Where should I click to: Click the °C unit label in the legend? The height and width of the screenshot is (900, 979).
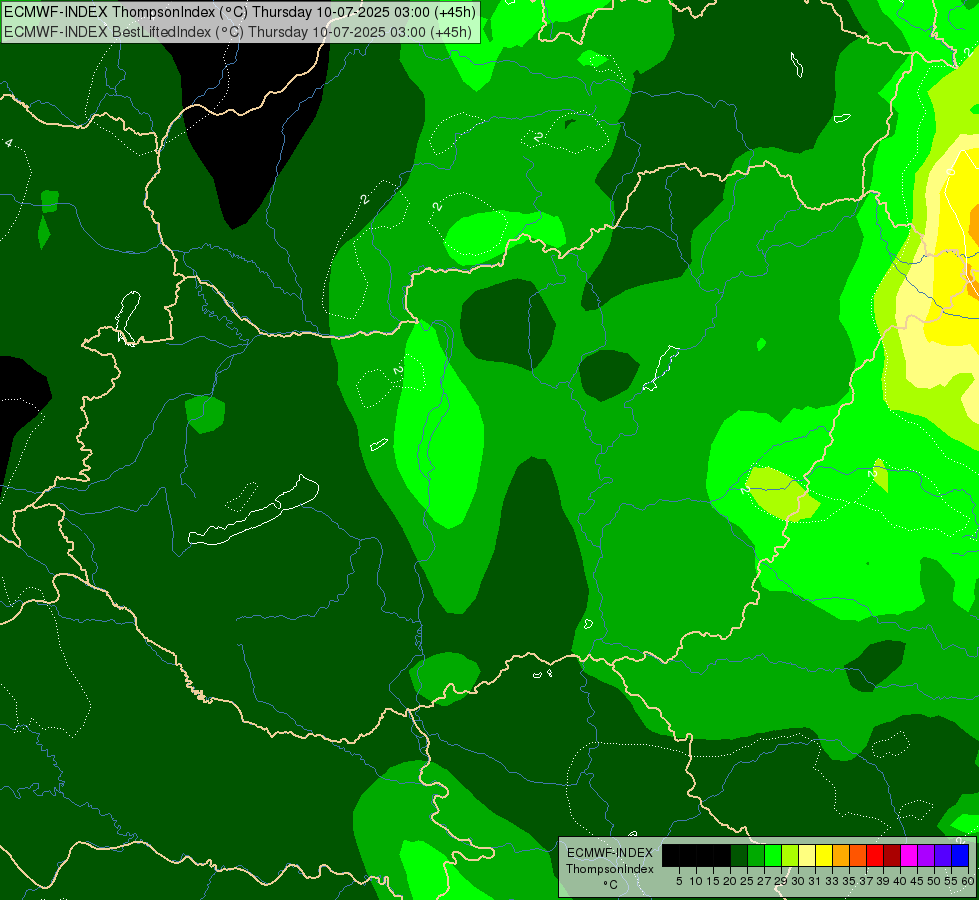coord(611,884)
